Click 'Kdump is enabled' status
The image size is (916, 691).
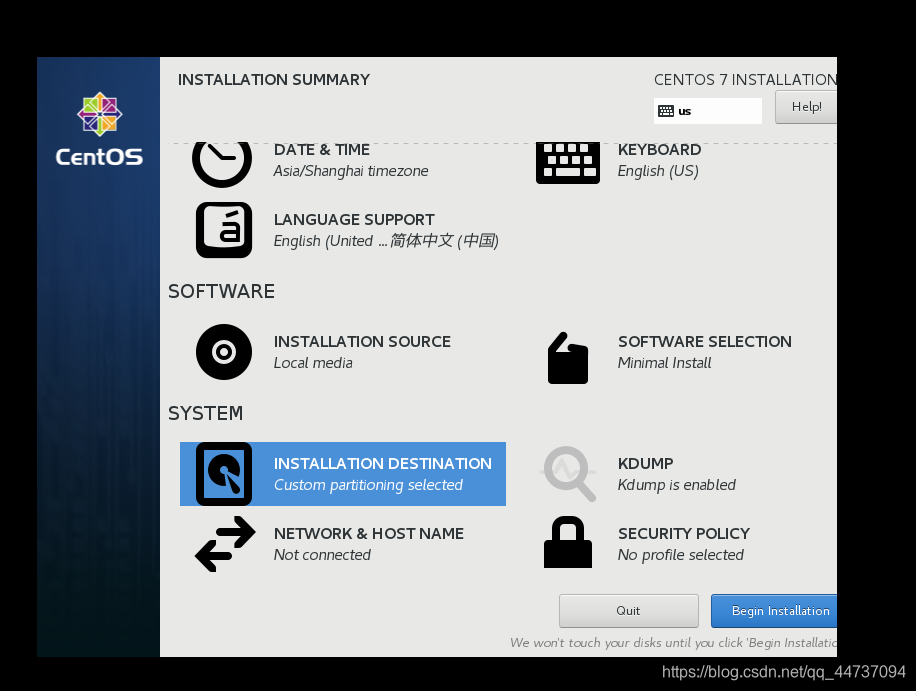point(676,485)
